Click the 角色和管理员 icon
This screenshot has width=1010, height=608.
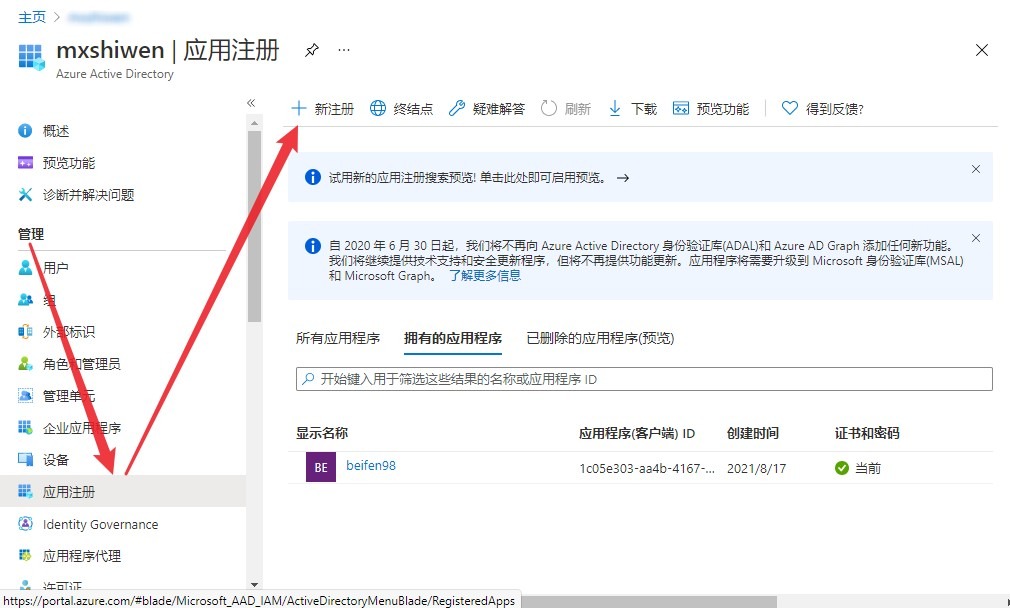[x=25, y=364]
